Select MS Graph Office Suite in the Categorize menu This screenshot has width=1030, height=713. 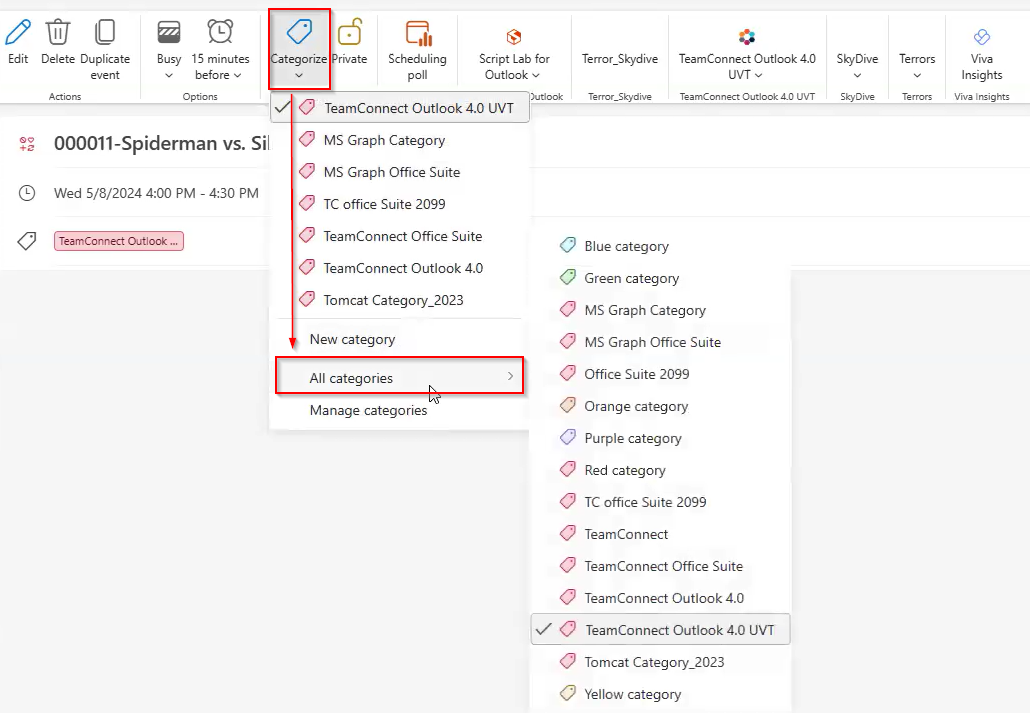(x=400, y=172)
